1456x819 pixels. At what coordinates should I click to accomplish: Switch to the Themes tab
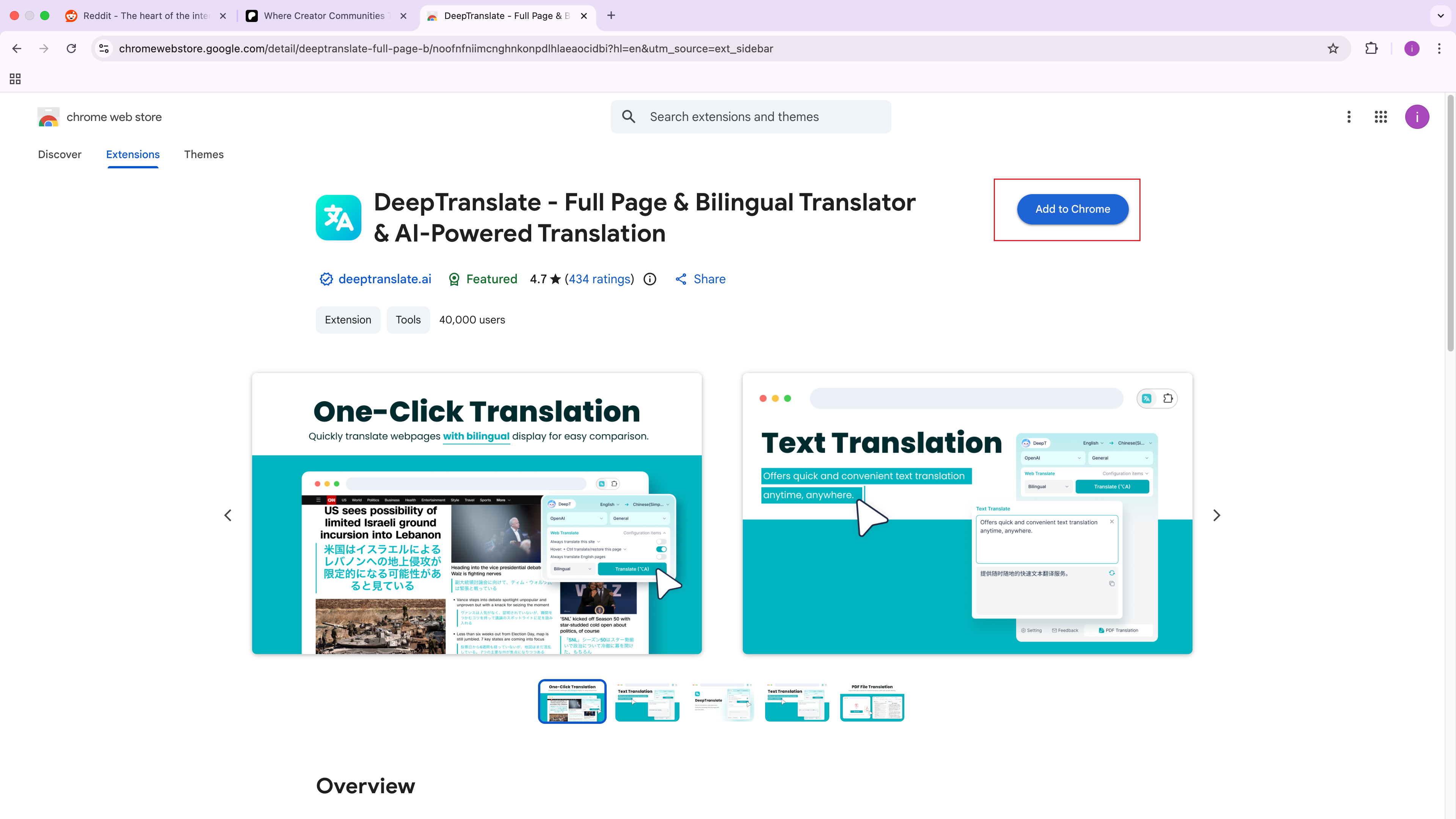[204, 154]
